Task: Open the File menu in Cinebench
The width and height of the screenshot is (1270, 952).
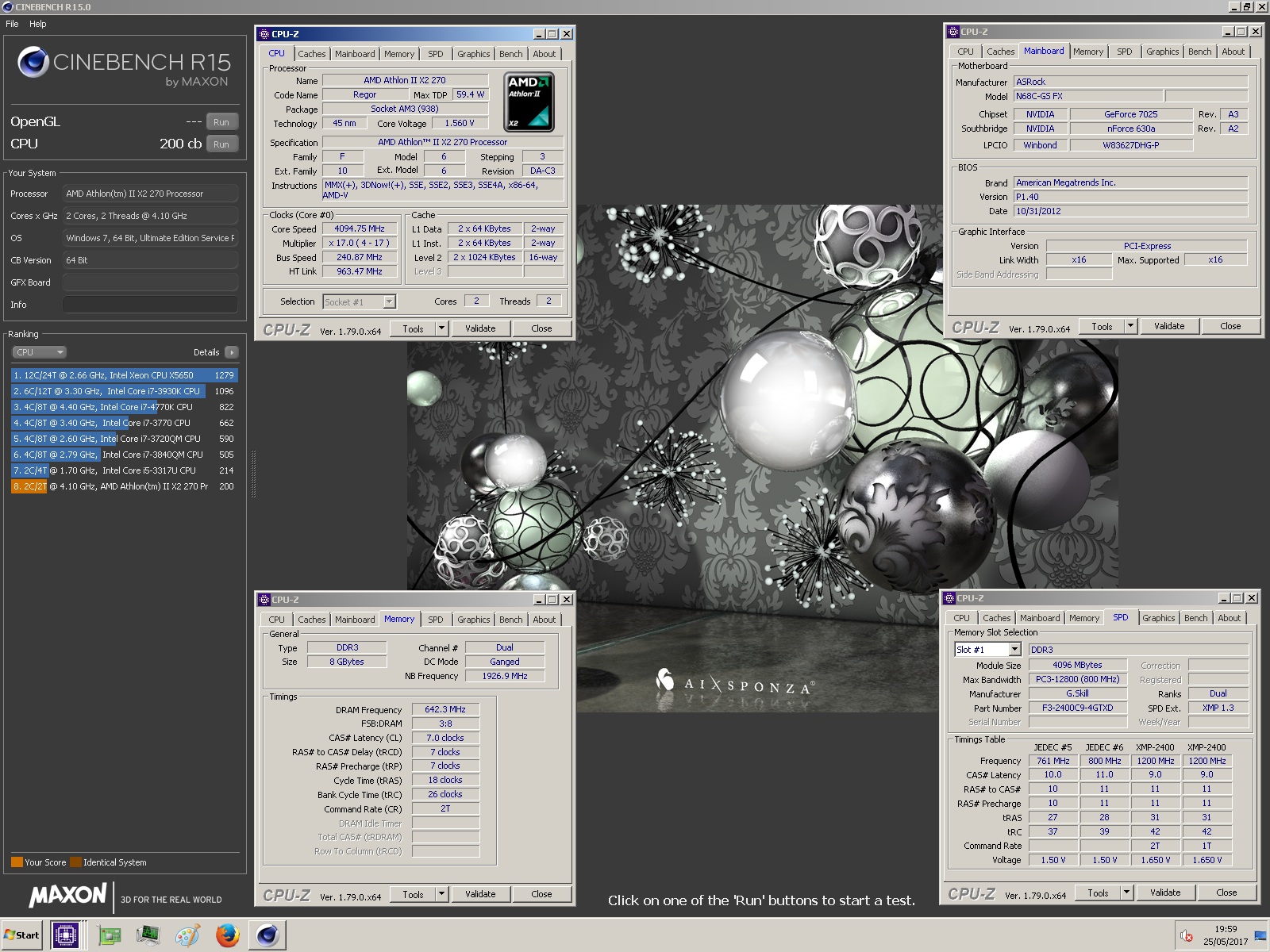Action: 12,24
